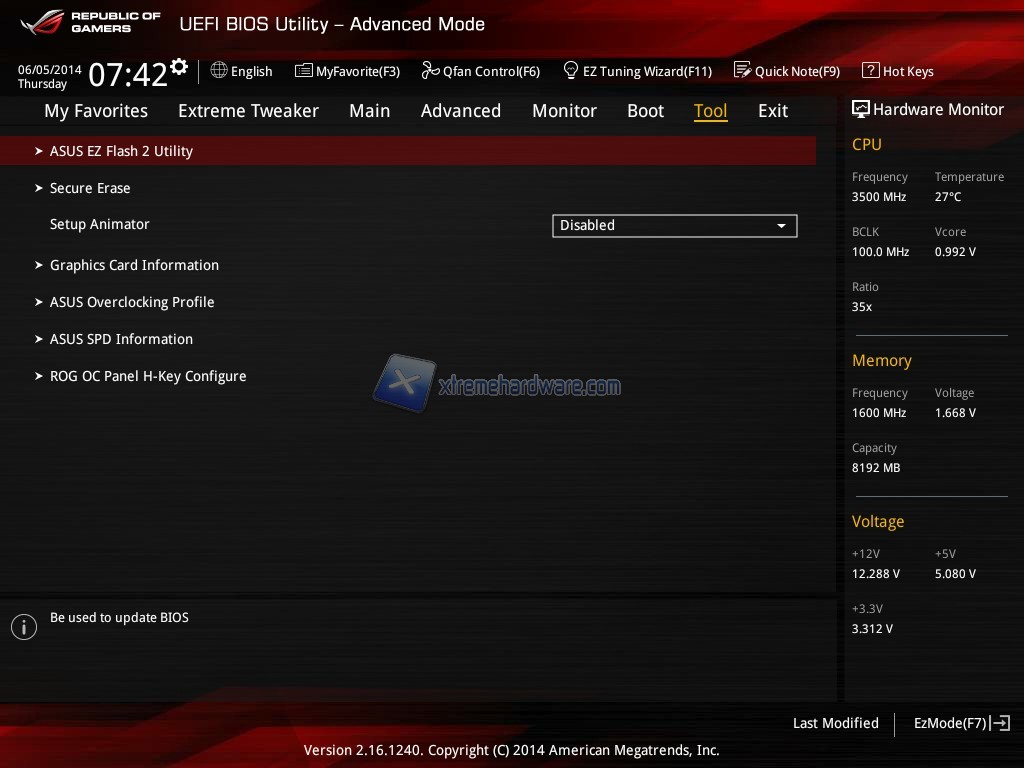Screen dimensions: 1024x768
Task: Expand ASUS Overclocking Profile
Action: coord(132,302)
